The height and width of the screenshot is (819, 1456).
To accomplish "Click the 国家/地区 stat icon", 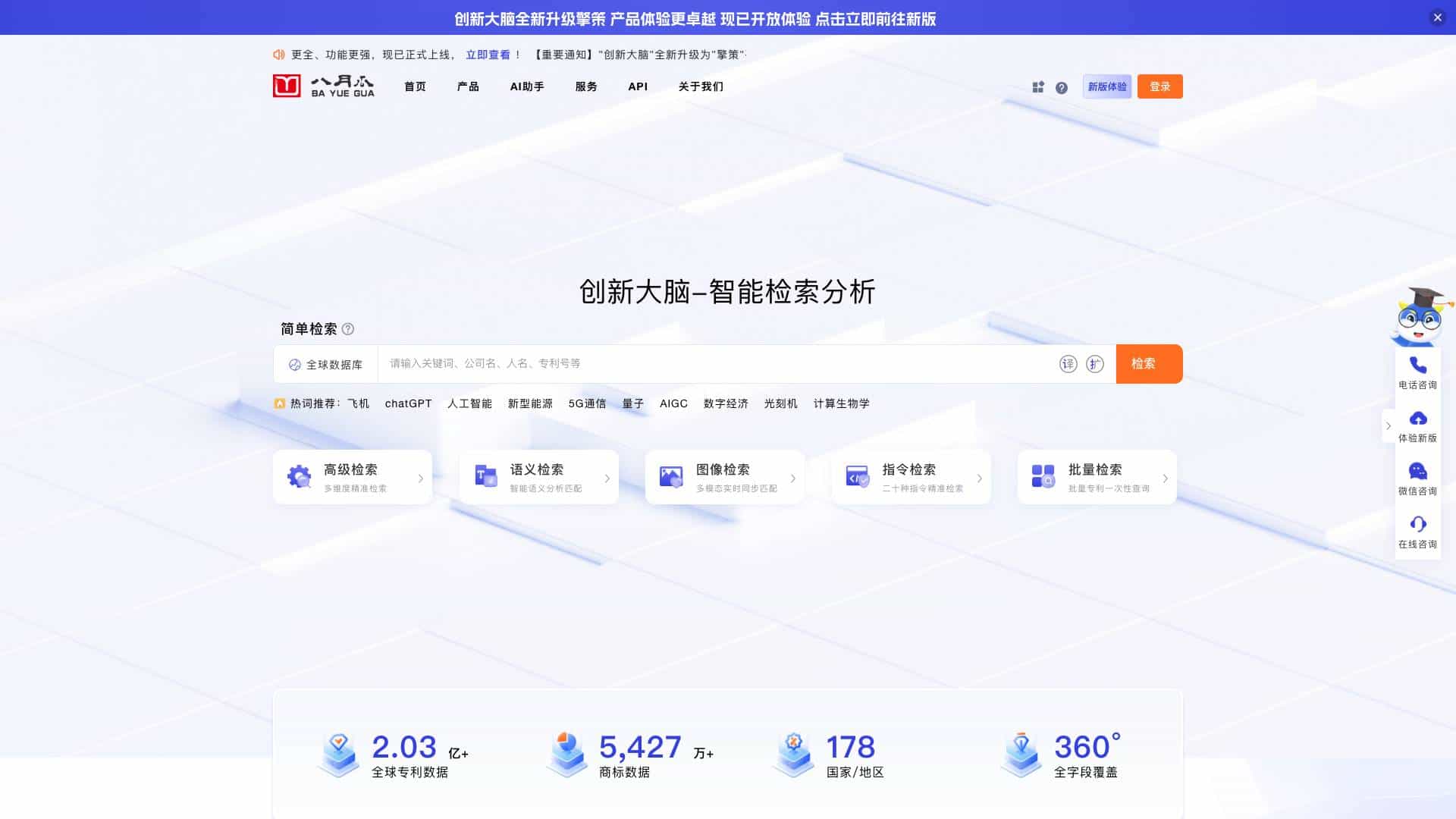I will [x=793, y=755].
